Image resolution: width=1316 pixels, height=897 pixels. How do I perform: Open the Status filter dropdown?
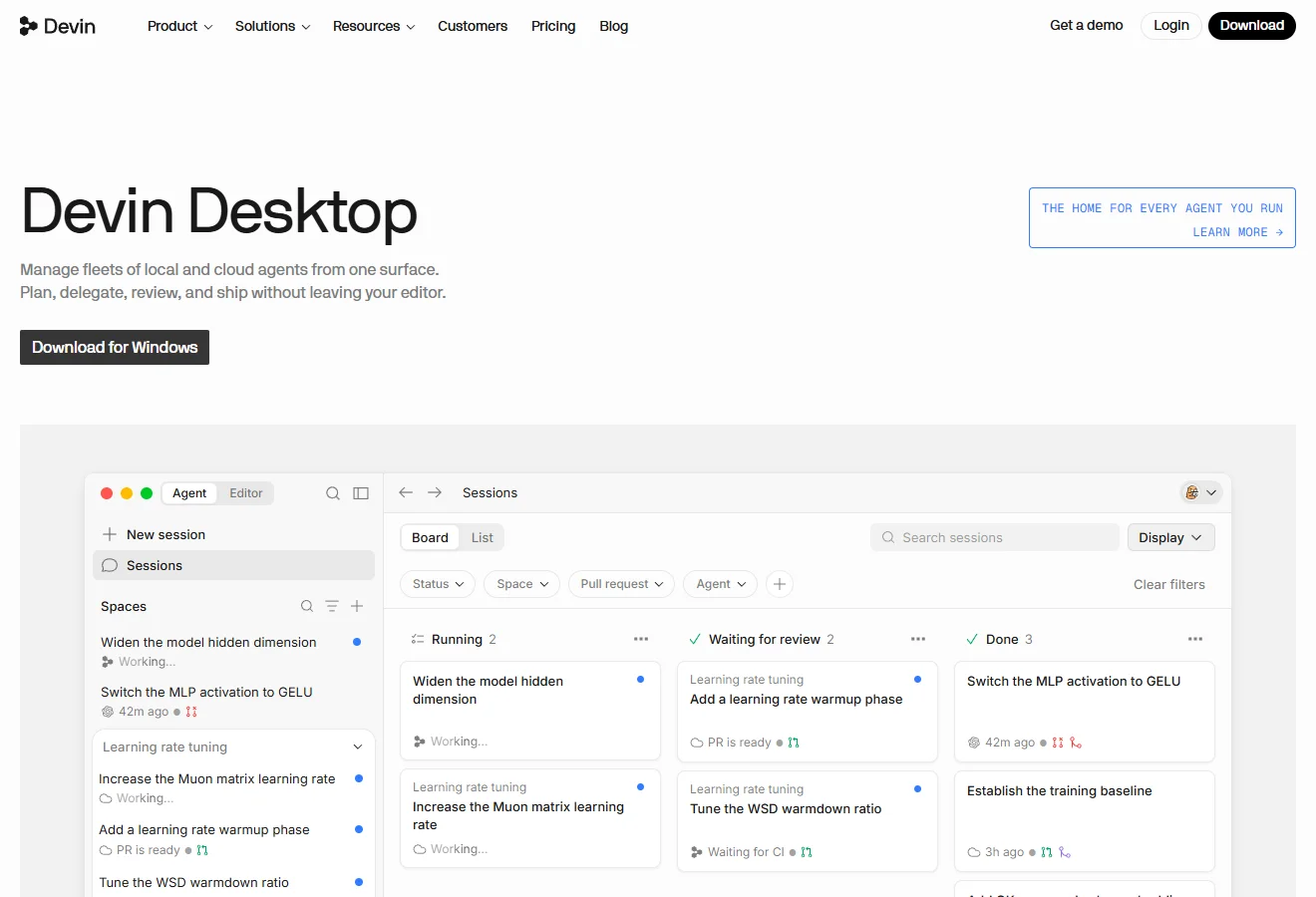click(439, 584)
